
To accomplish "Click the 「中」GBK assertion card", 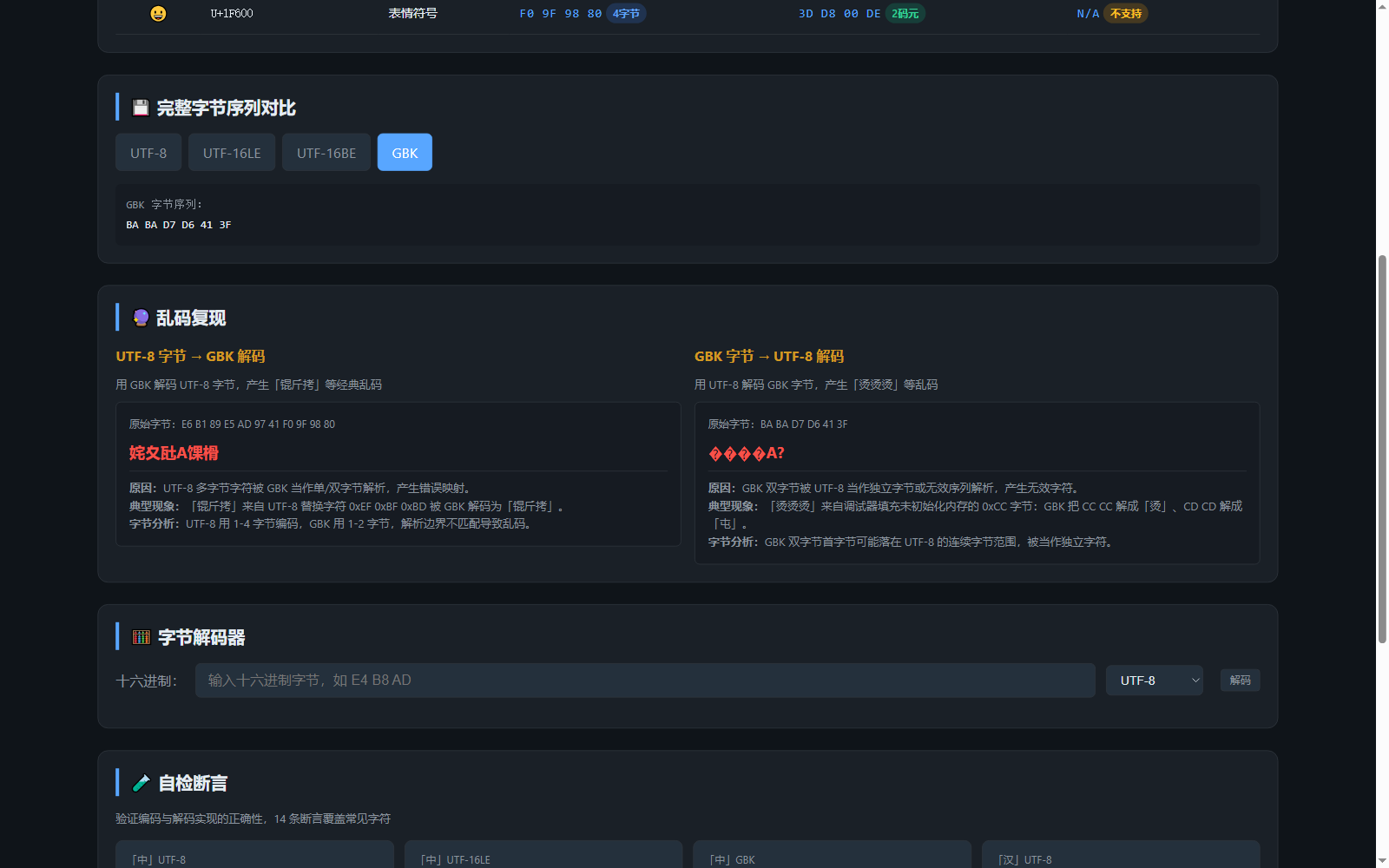I will point(832,854).
